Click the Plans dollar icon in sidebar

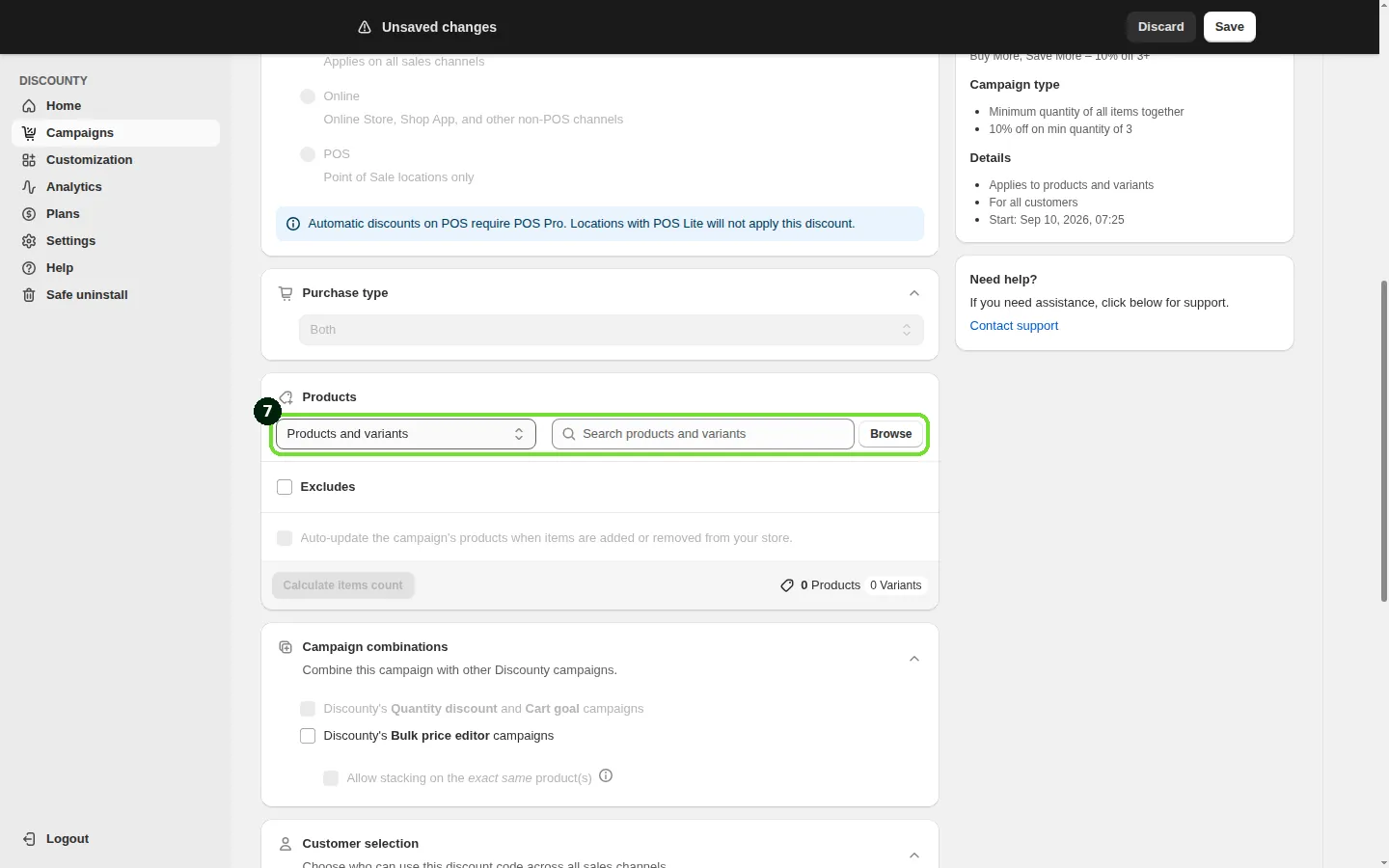coord(29,214)
